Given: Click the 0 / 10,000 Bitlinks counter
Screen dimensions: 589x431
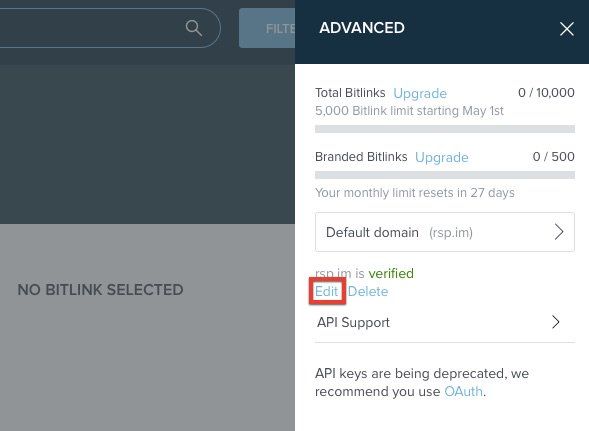Looking at the screenshot, I should point(546,92).
